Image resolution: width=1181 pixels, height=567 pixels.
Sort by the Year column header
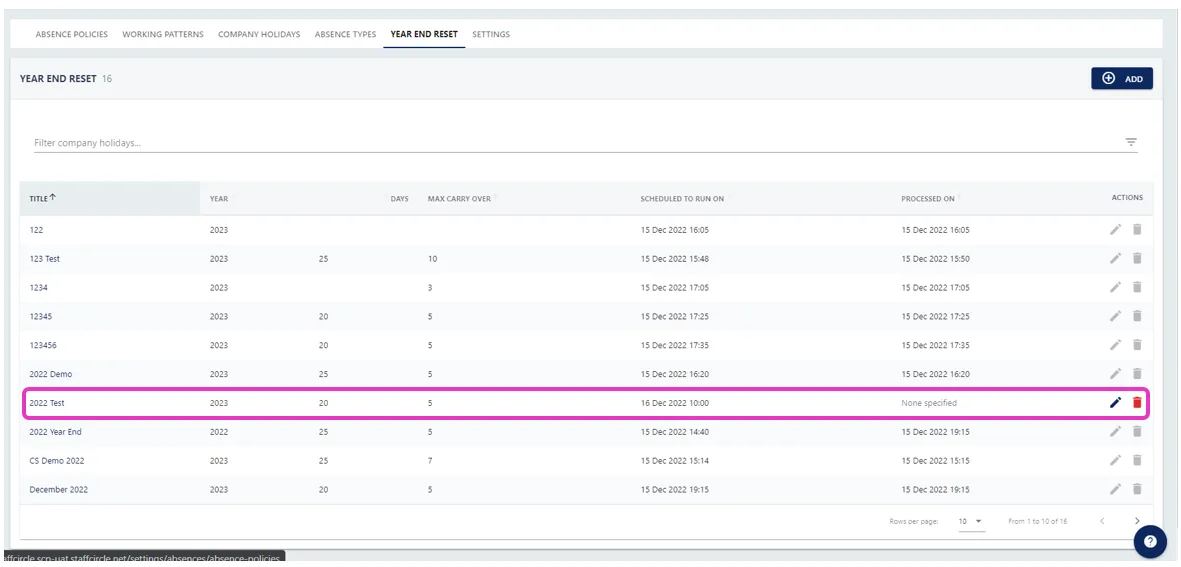tap(218, 199)
